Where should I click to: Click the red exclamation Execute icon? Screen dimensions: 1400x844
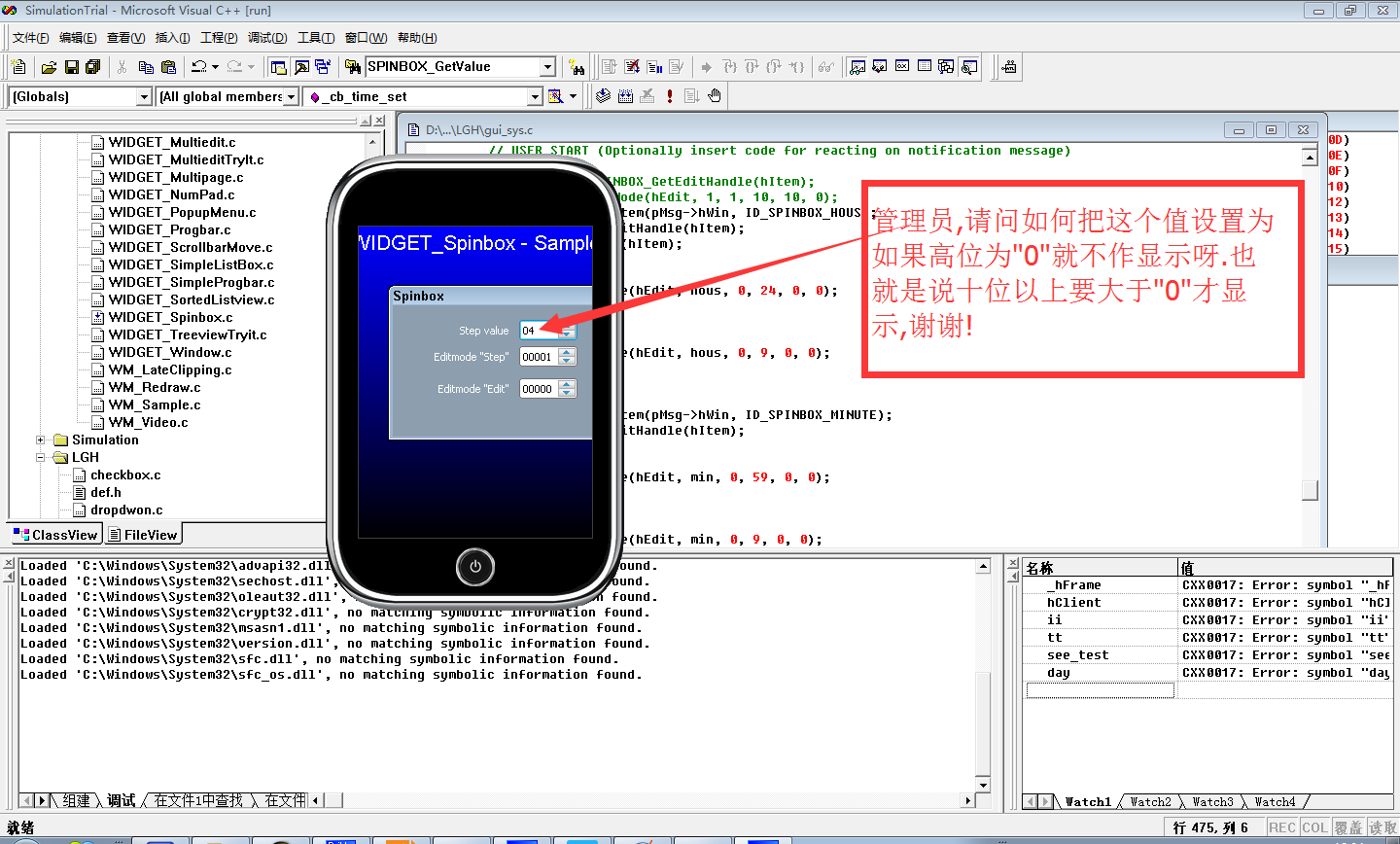point(670,95)
